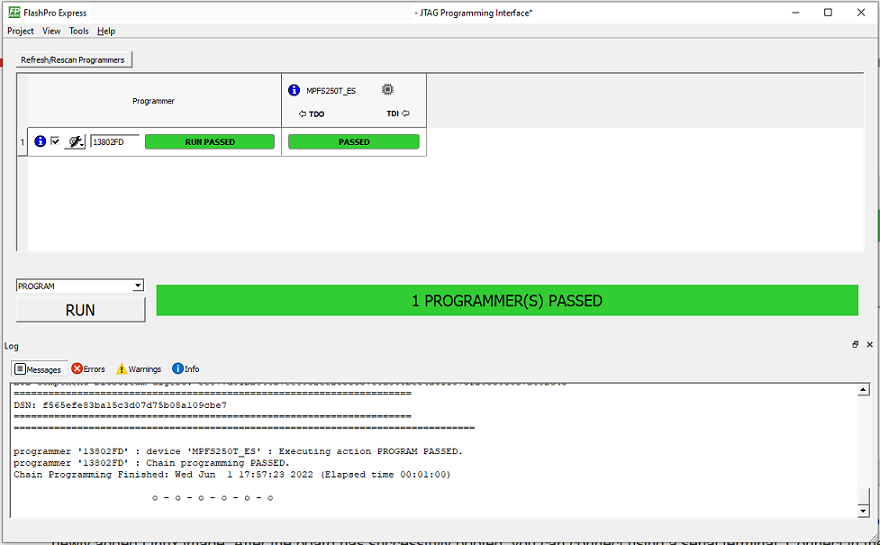880x545 pixels.
Task: Open the Project menu
Action: pos(20,31)
